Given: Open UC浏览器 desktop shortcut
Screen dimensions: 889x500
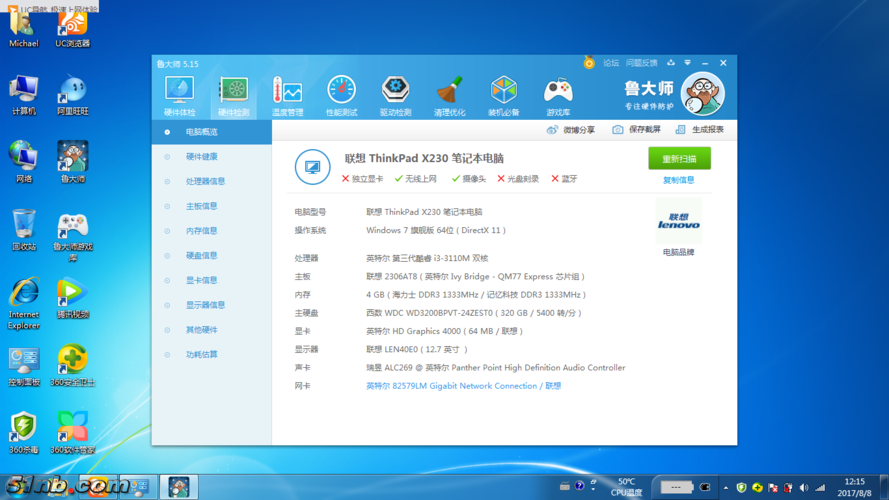Looking at the screenshot, I should pos(73,29).
